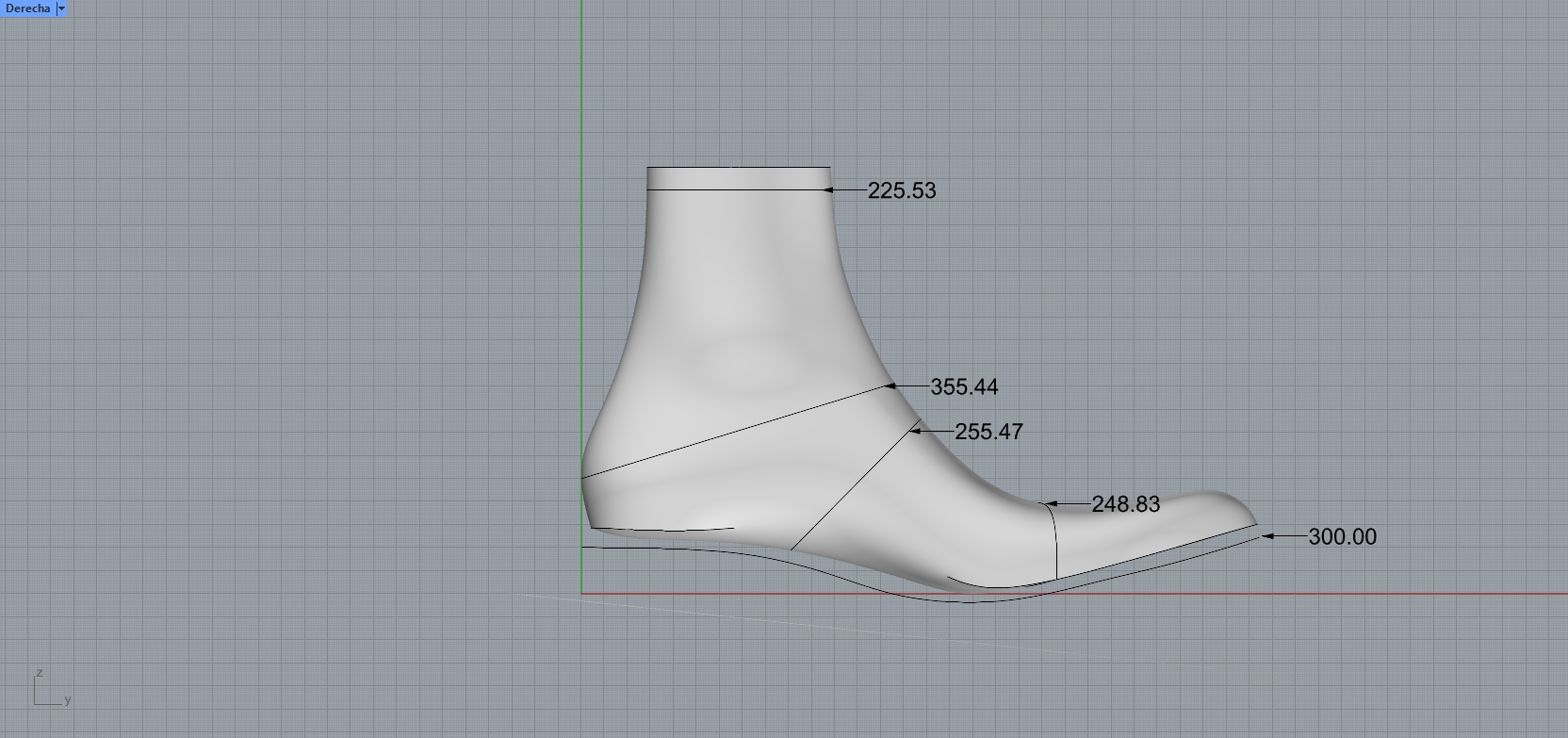Click the Derecha viewport title label

27,8
